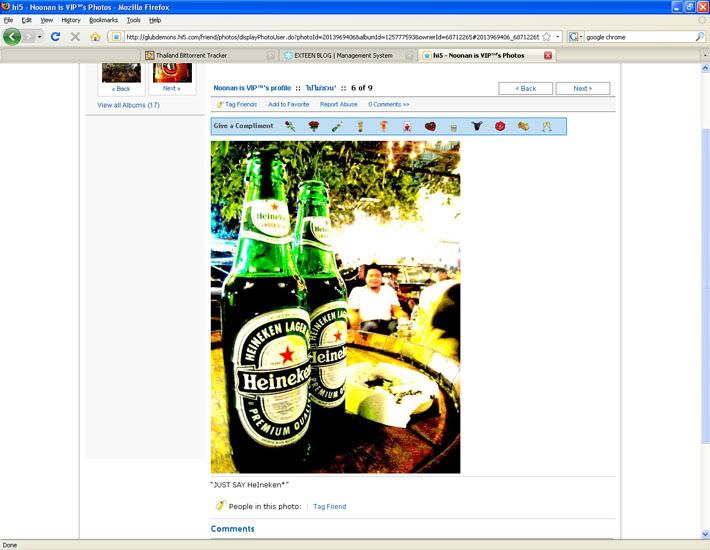Give the heart chocolate box compliment
710x550 pixels.
click(430, 126)
